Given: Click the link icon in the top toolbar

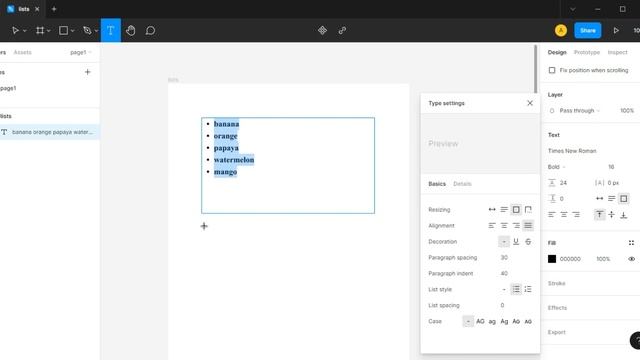Looking at the screenshot, I should [x=342, y=31].
